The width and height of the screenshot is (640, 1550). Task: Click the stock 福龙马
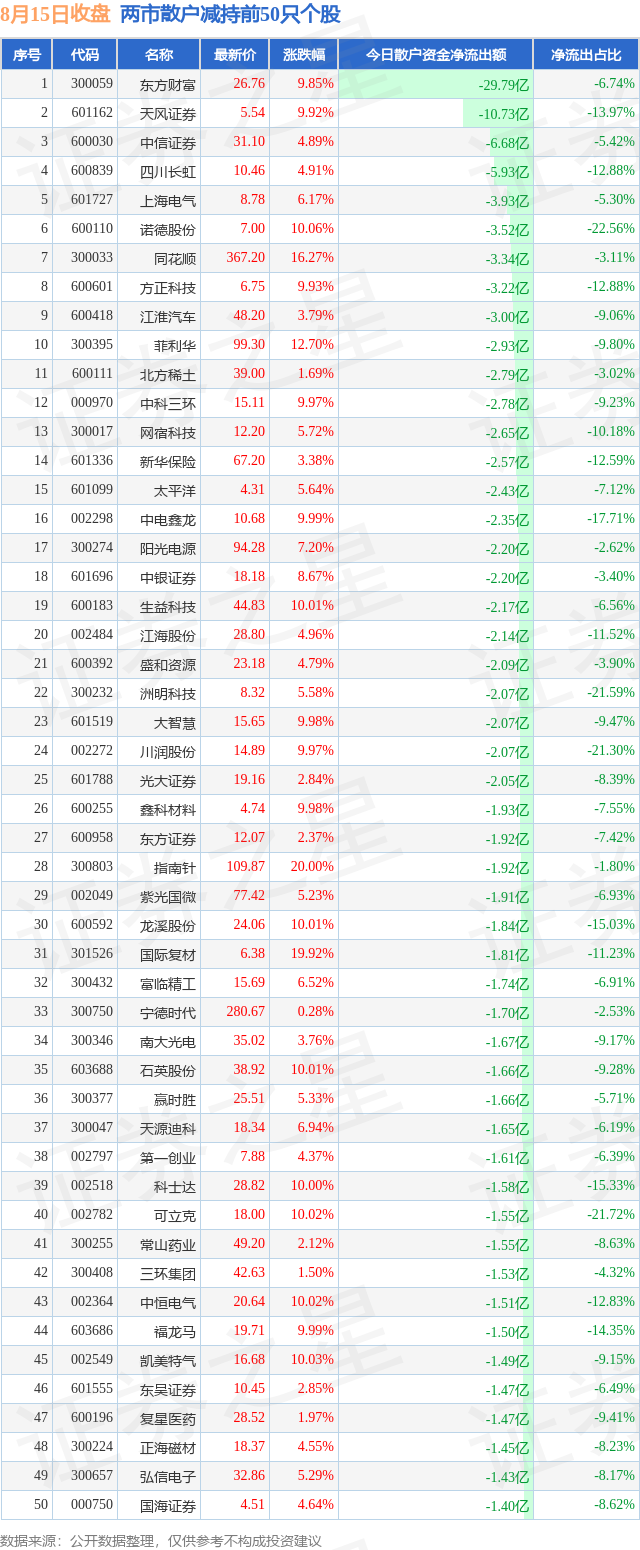coord(175,1331)
